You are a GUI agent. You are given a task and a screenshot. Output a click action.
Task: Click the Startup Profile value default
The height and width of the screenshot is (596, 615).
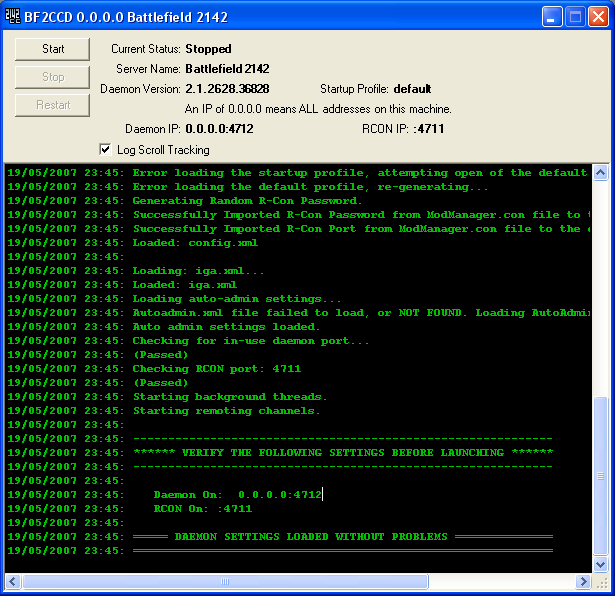coord(412,89)
